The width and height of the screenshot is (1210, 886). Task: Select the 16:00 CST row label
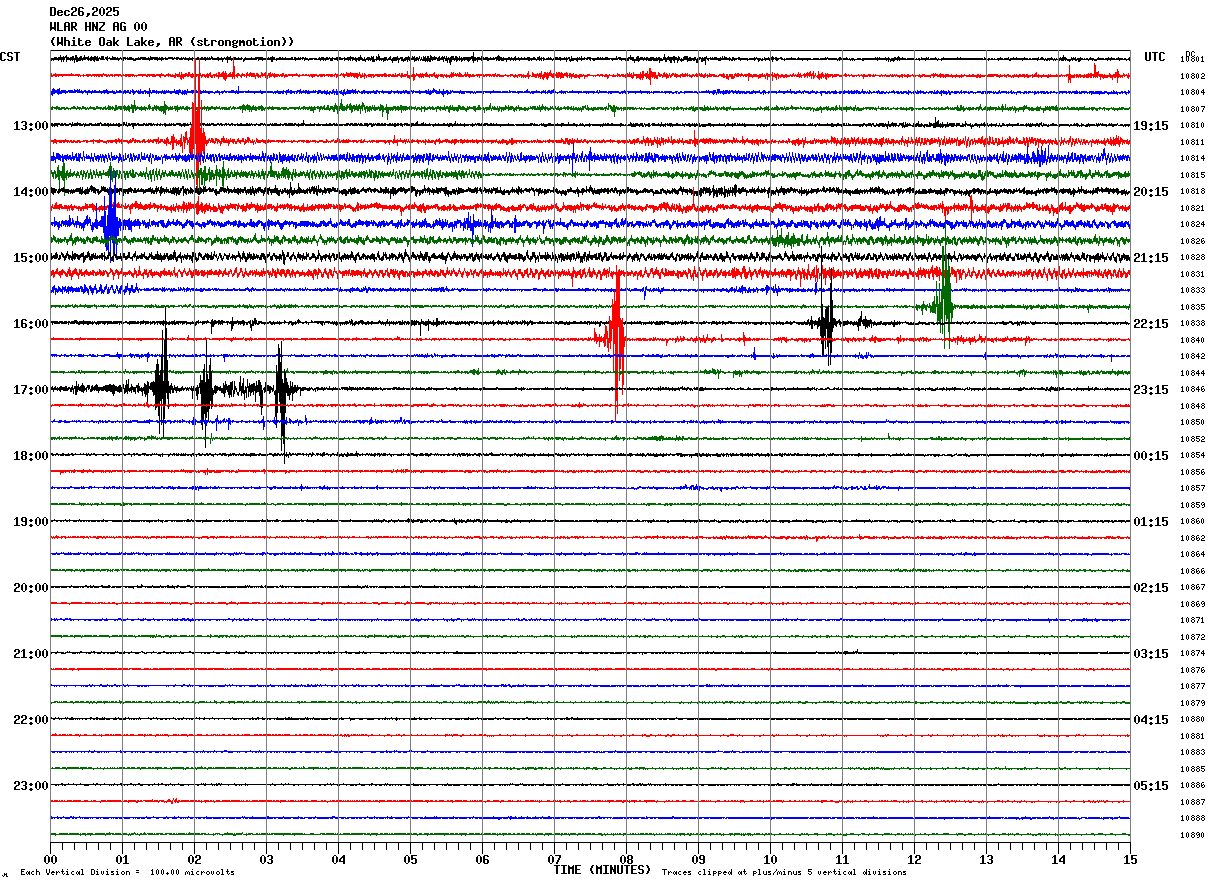tap(30, 324)
